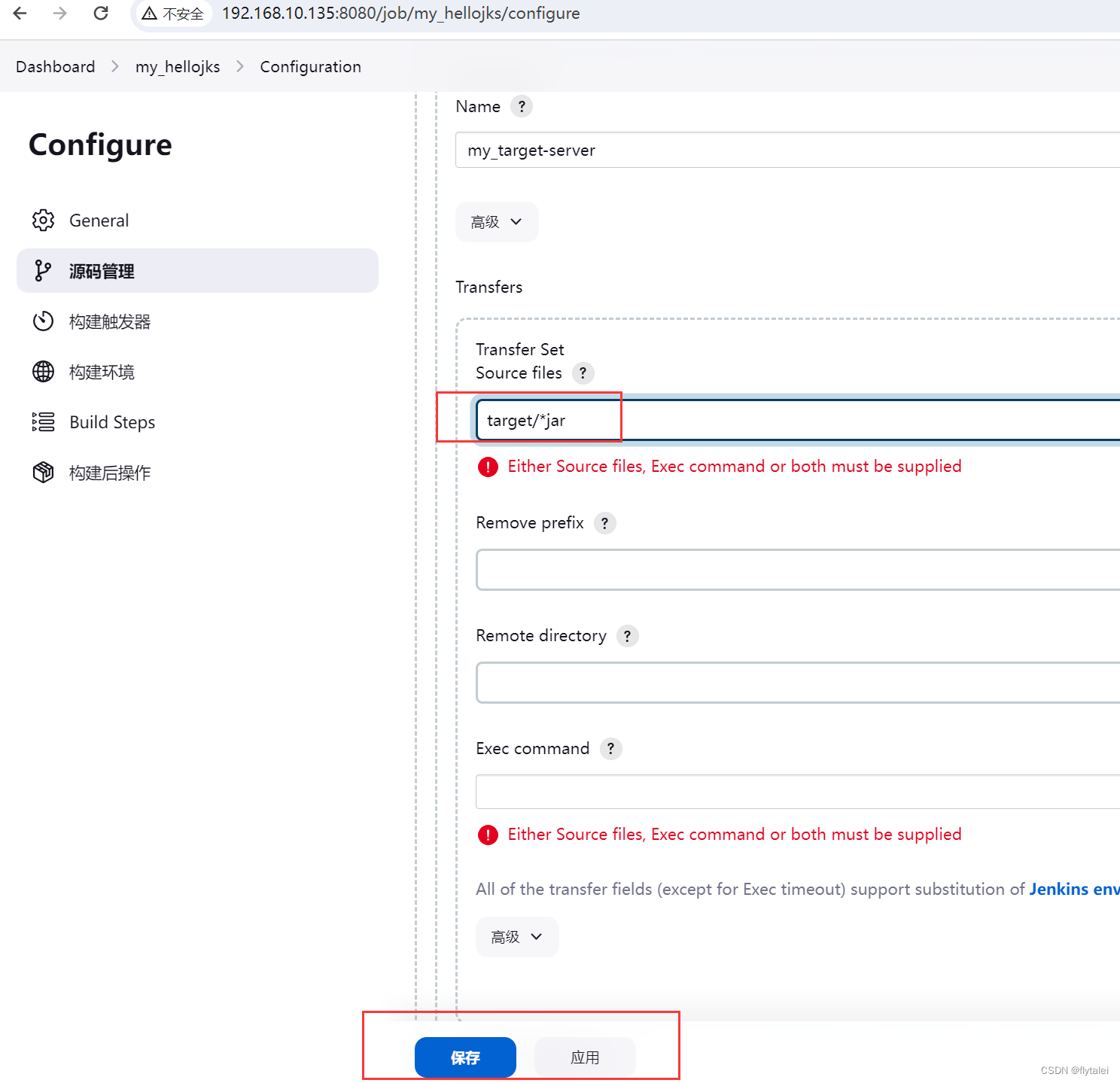The image size is (1120, 1083).
Task: Focus the Exec command text area
Action: point(798,792)
